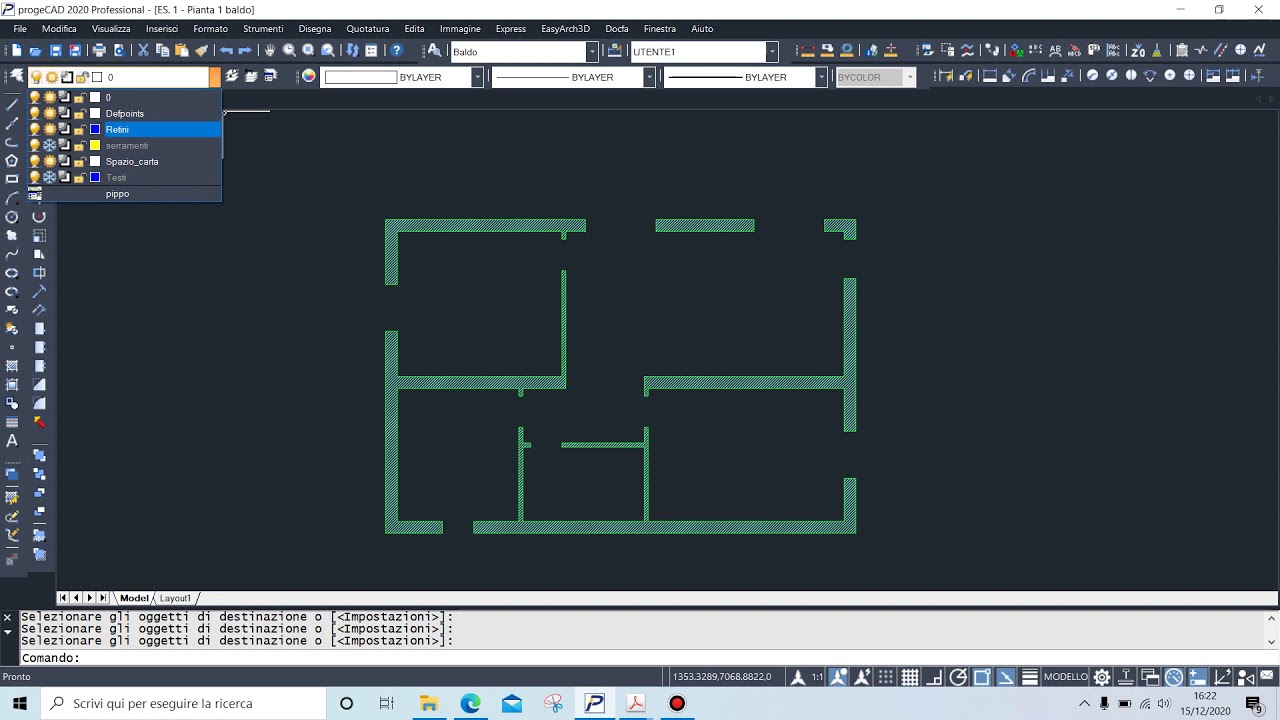Viewport: 1280px width, 720px height.
Task: Open a file with the folder icon
Action: [x=35, y=51]
